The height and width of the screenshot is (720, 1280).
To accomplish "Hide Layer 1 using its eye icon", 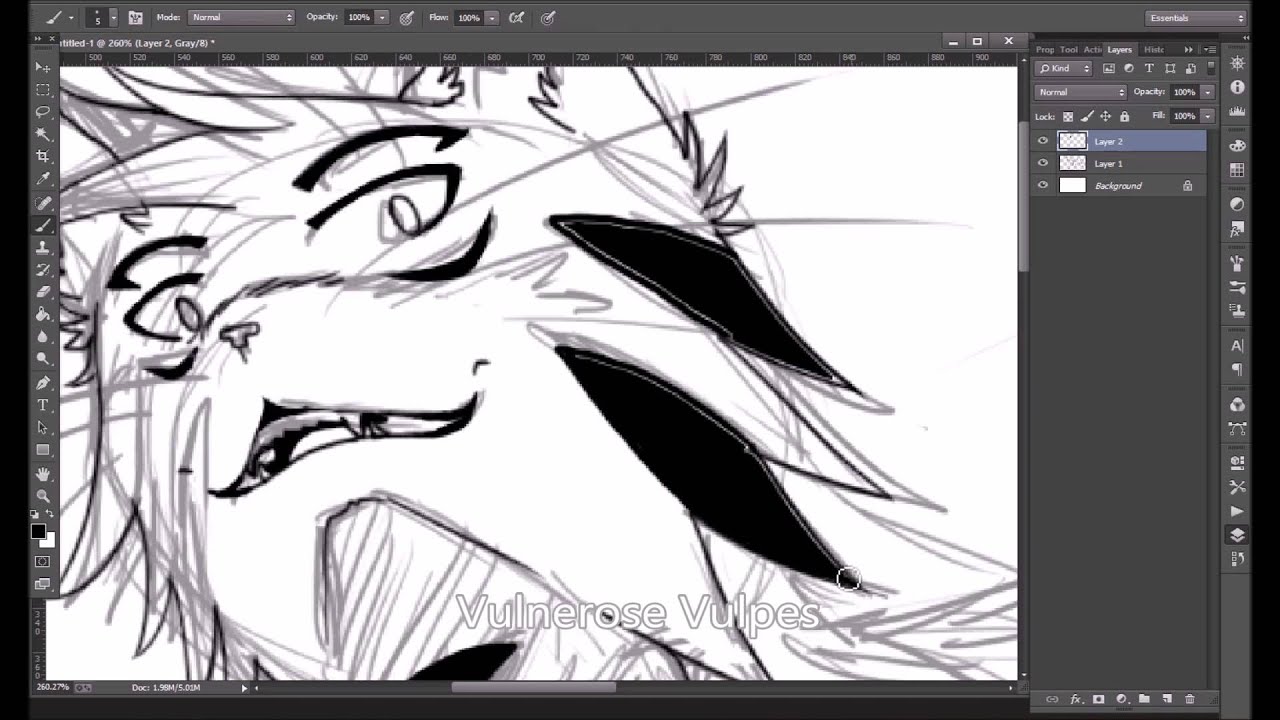I will (1043, 163).
